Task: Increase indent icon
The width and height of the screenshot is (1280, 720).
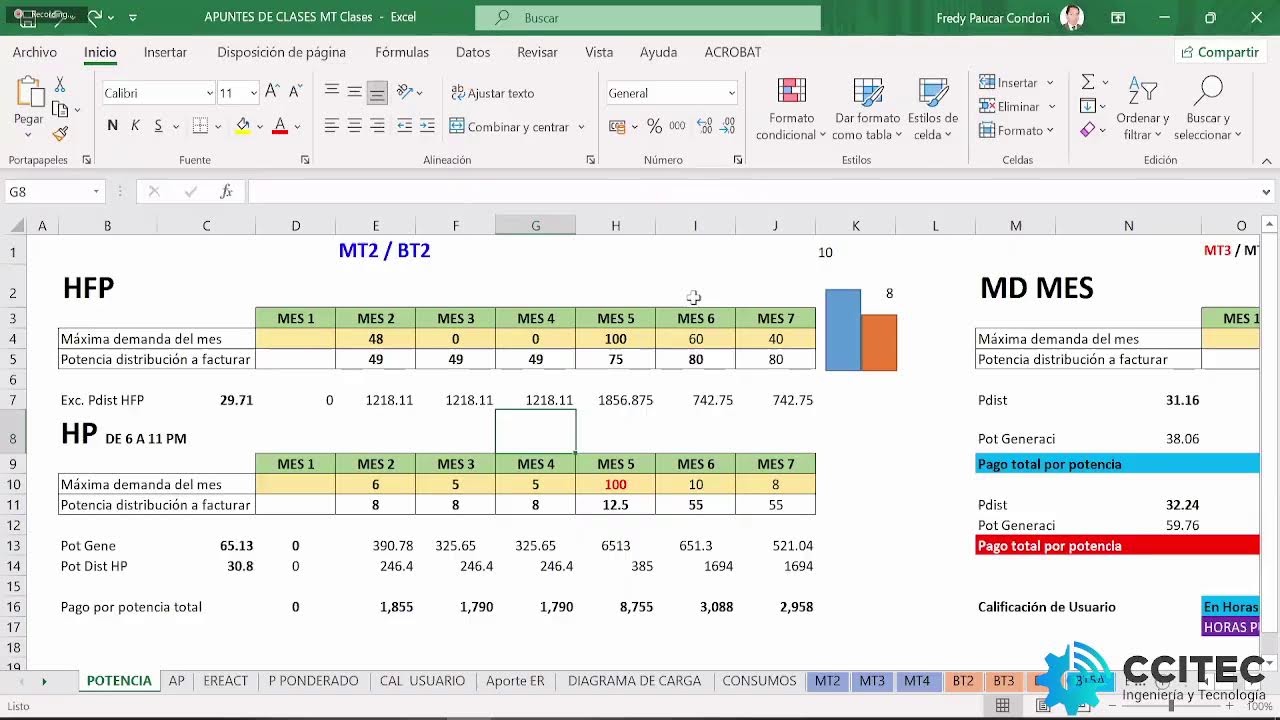Action: pos(427,126)
